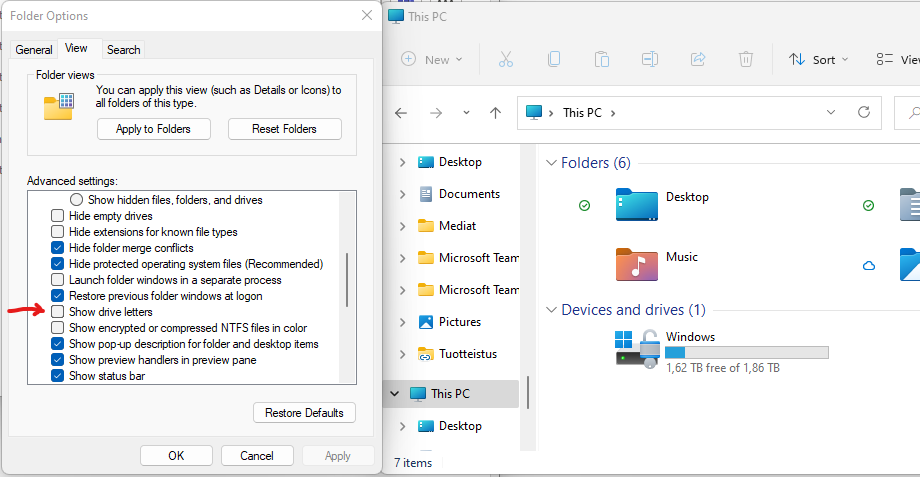Image resolution: width=920 pixels, height=477 pixels.
Task: Expand the Pictures tree node
Action: (402, 322)
